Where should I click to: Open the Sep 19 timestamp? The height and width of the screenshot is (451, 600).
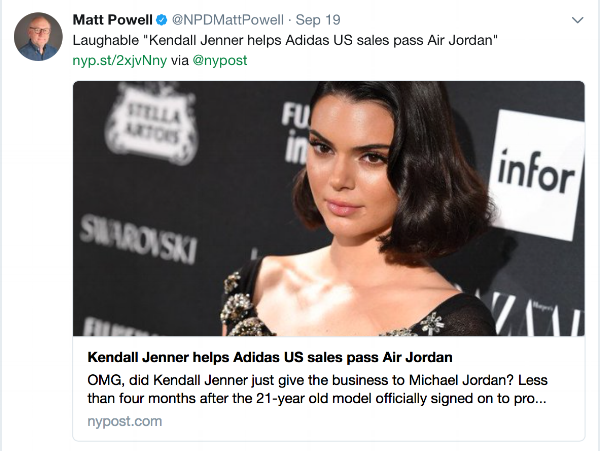[x=318, y=20]
